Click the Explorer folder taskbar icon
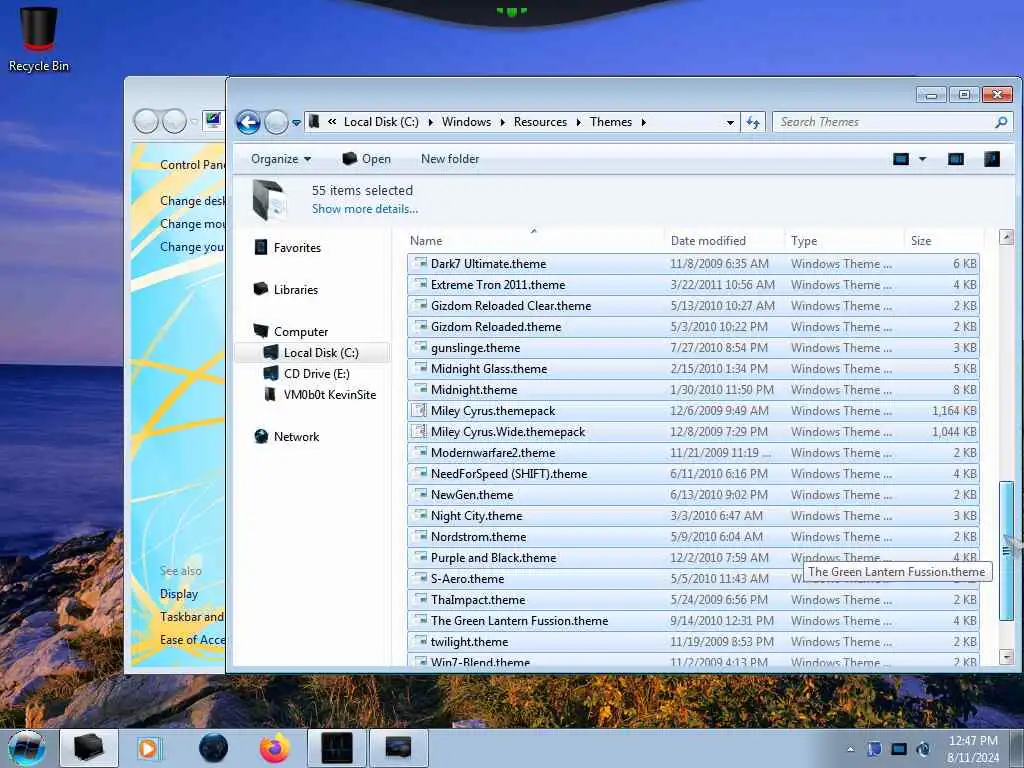Viewport: 1024px width, 768px height. [x=89, y=748]
